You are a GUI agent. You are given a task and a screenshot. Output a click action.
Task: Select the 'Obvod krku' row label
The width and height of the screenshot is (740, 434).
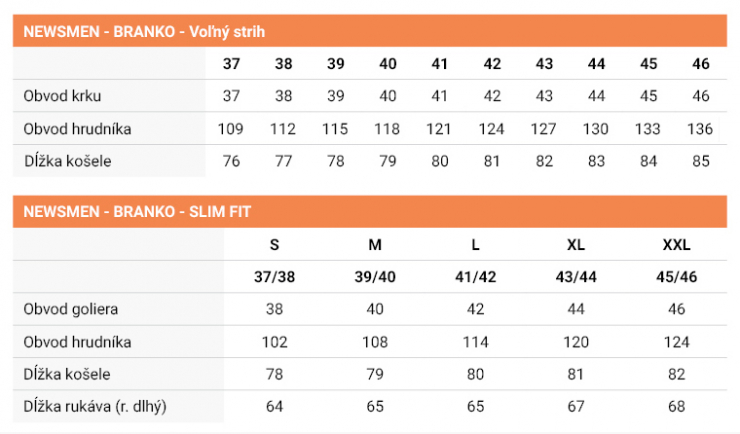[x=62, y=96]
